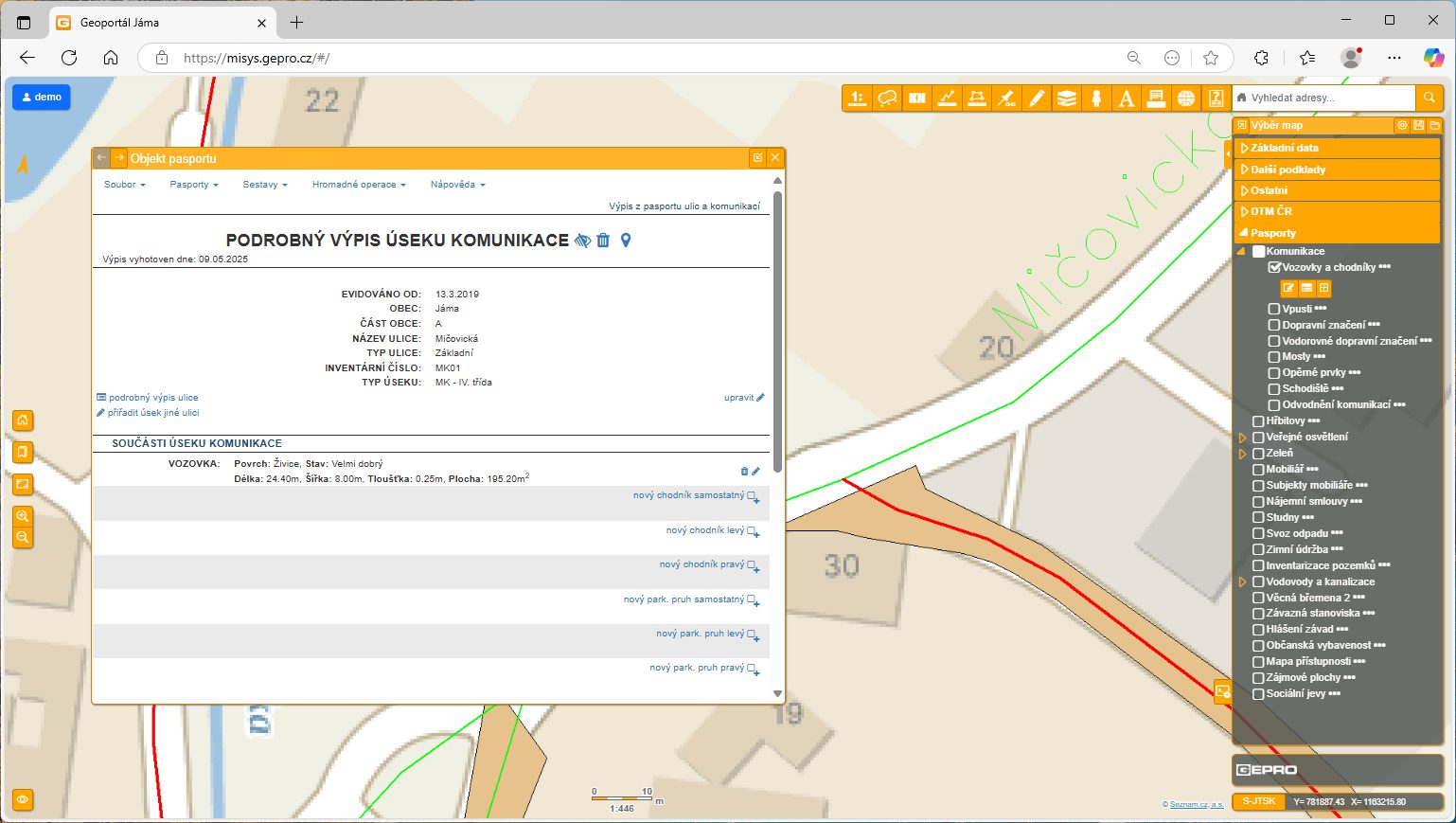The width and height of the screenshot is (1456, 823).
Task: Activate the pushpin coordinates tool
Action: click(1006, 98)
